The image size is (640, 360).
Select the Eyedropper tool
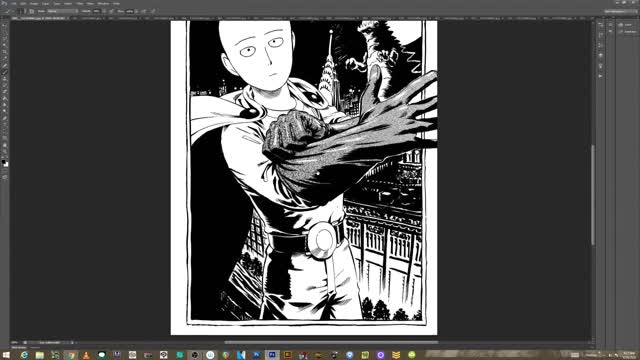click(5, 58)
